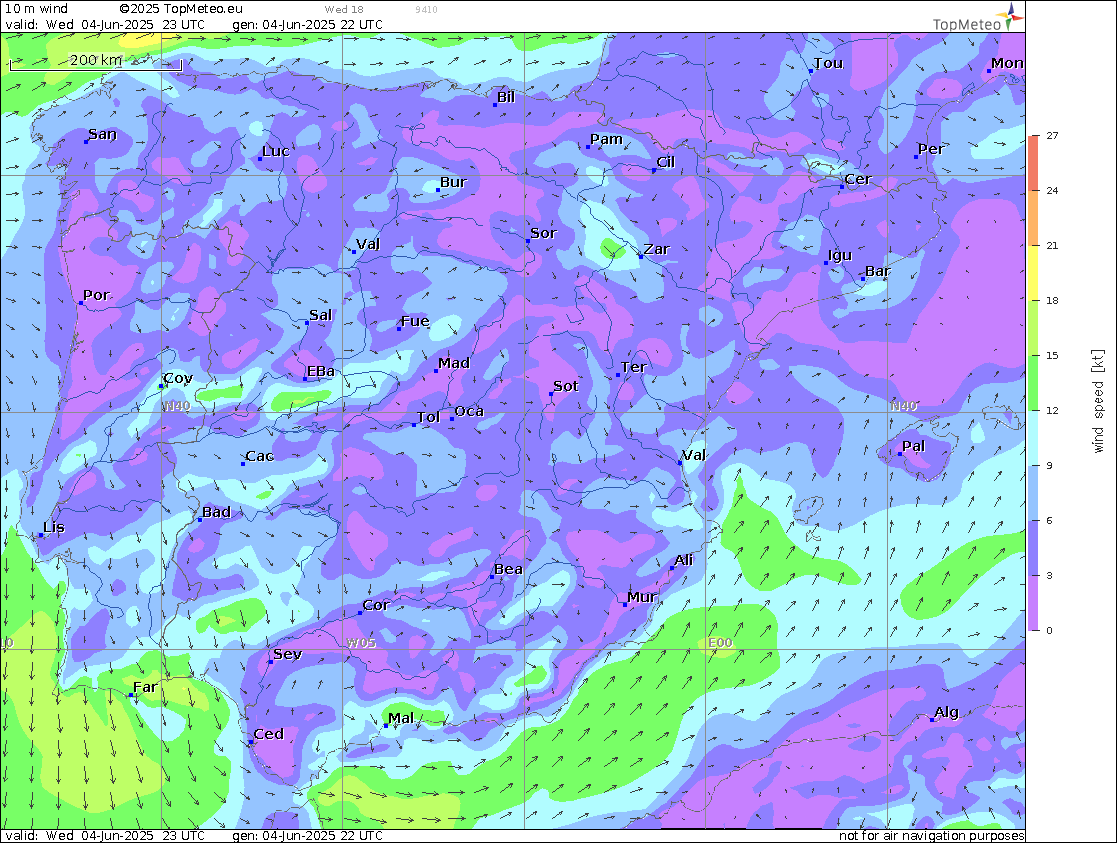Click the 'Mon' label at top right
The width and height of the screenshot is (1117, 843).
point(1007,63)
